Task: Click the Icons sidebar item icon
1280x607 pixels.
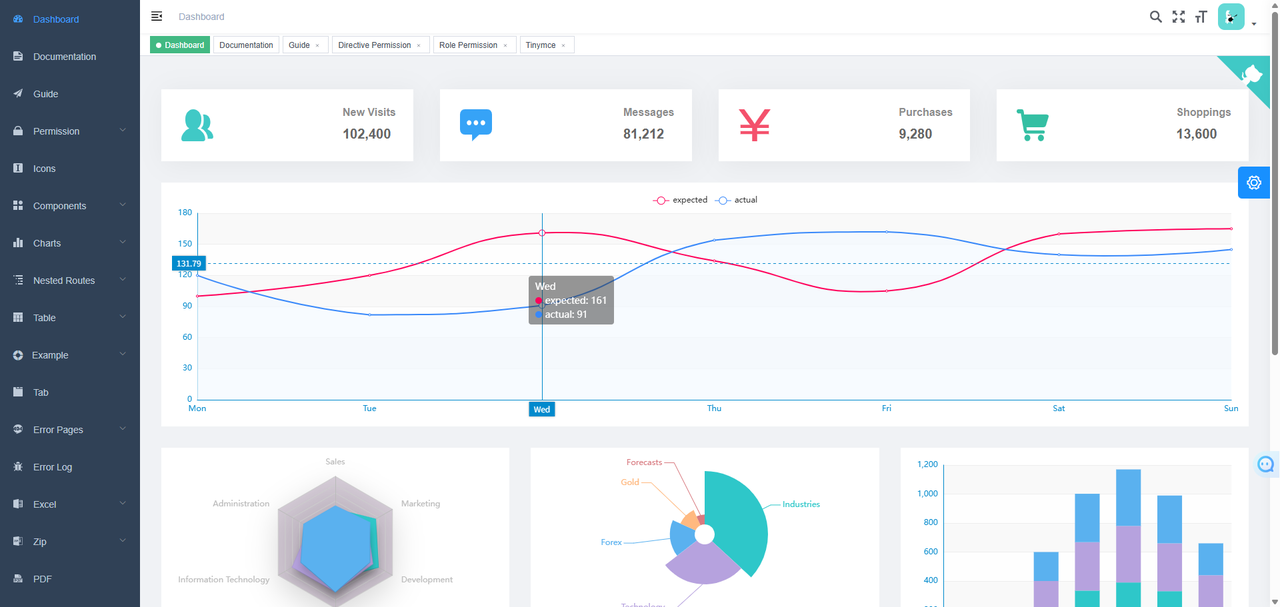Action: click(x=18, y=168)
